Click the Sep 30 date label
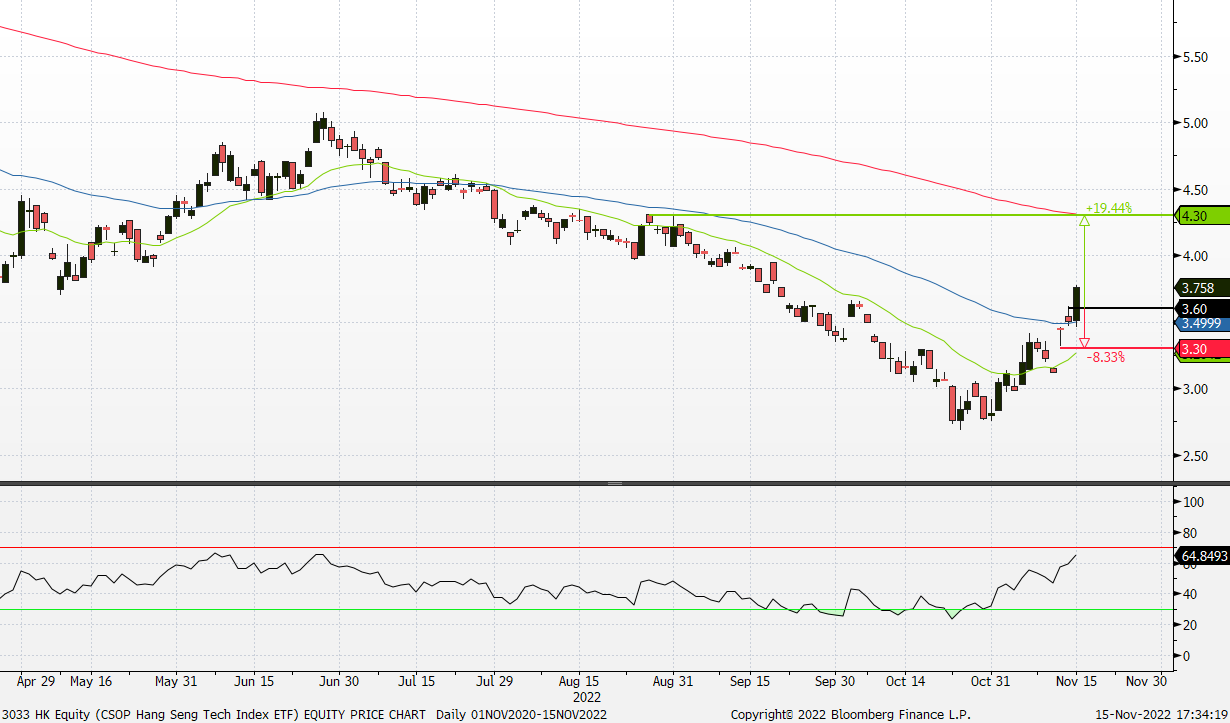The width and height of the screenshot is (1230, 723). tap(834, 681)
